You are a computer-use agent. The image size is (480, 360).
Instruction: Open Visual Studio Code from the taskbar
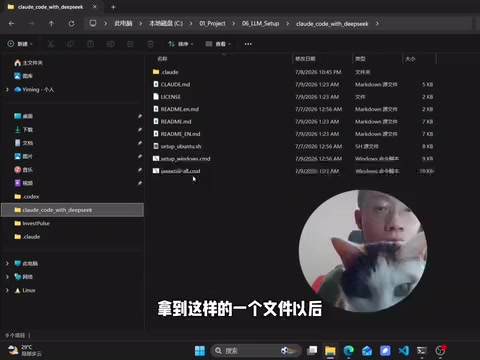coord(404,351)
